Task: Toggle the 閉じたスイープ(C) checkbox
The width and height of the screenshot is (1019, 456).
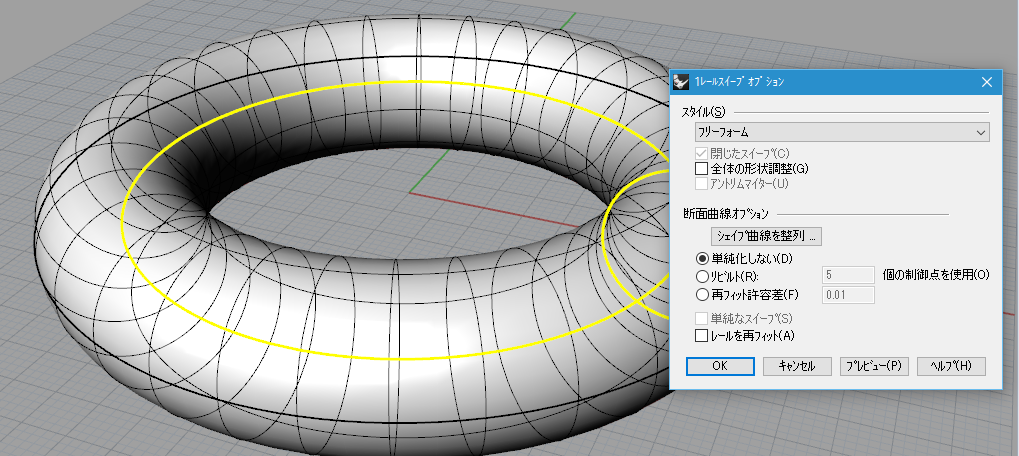Action: tap(701, 153)
